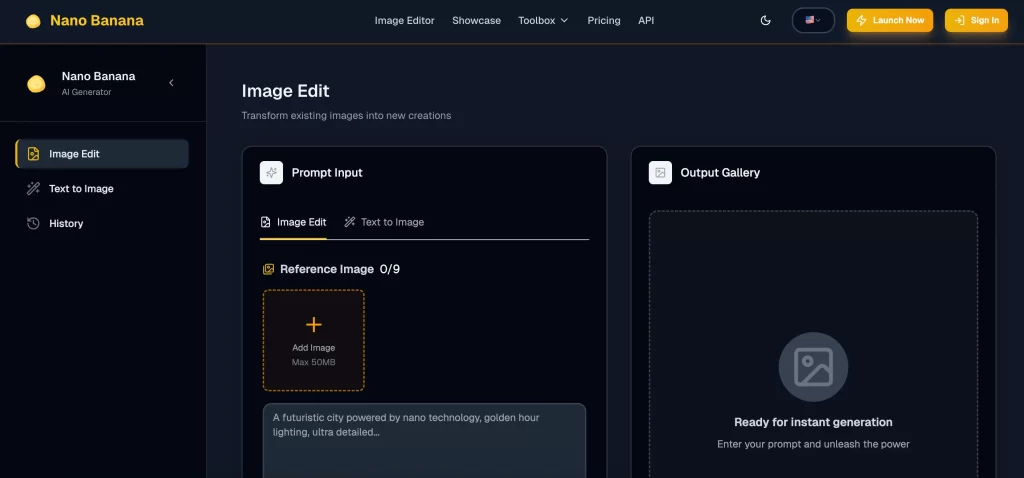Click the Output Gallery image icon
The image size is (1024, 478).
coord(660,173)
